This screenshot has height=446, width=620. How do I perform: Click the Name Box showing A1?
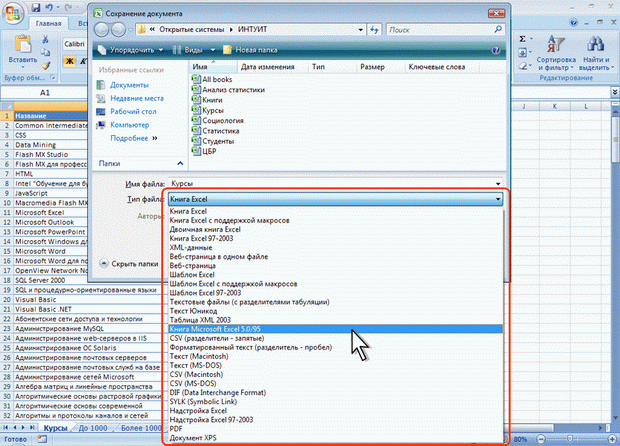point(45,93)
